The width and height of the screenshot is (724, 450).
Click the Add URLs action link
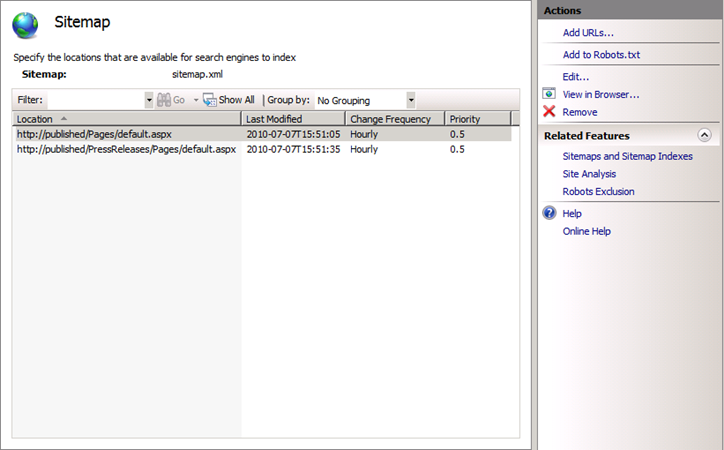pos(588,33)
